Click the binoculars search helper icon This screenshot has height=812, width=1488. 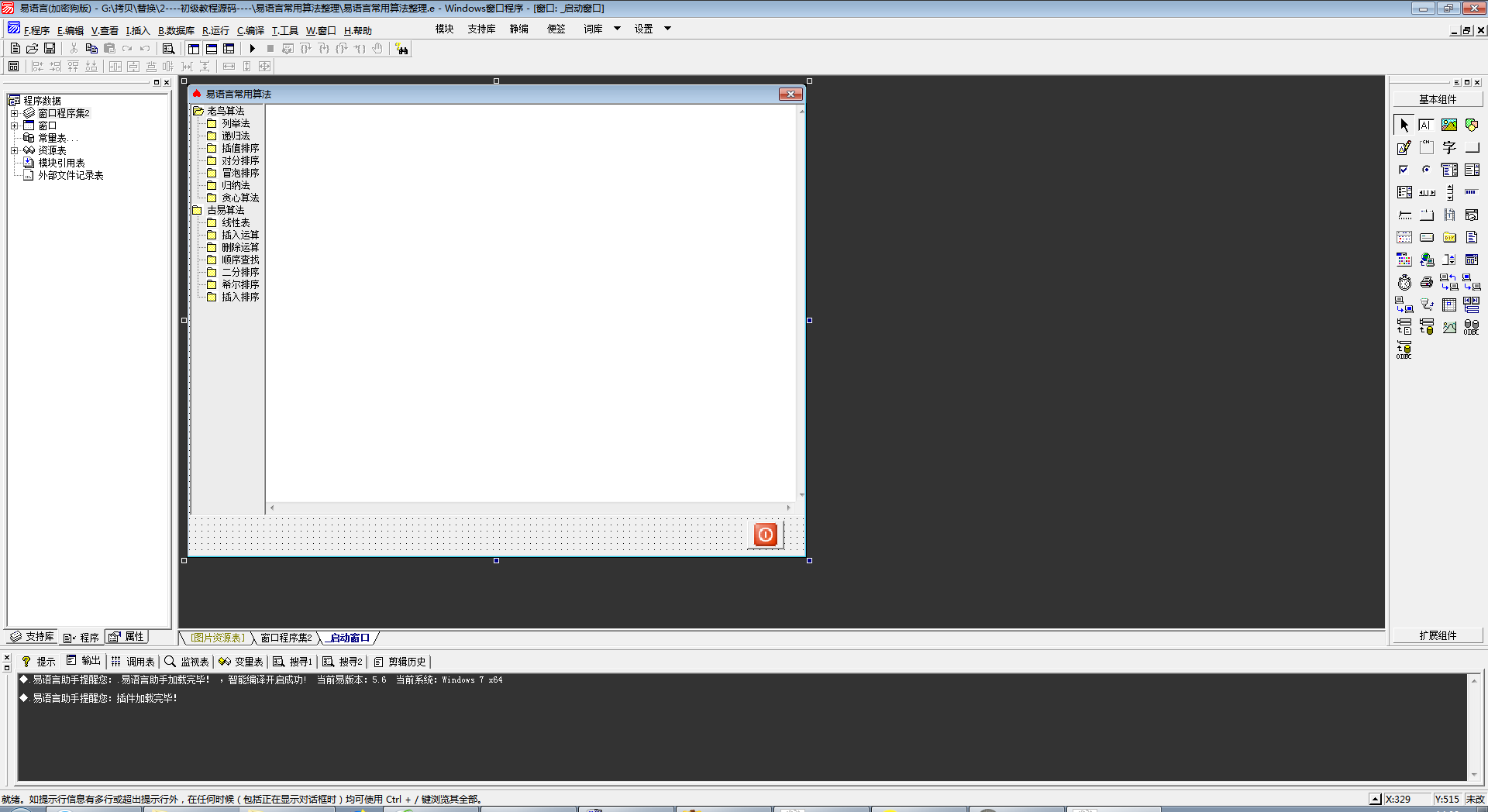click(401, 49)
